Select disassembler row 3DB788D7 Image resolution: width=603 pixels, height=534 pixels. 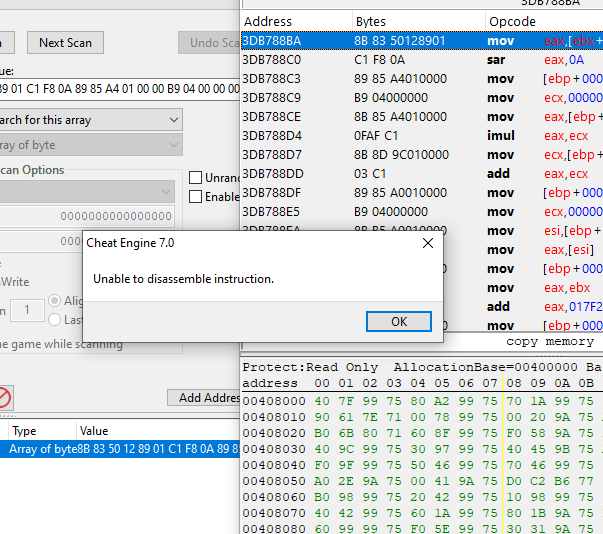(422, 155)
